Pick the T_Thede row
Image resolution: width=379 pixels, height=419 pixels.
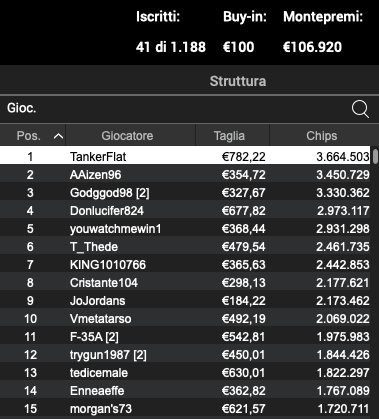pos(185,247)
